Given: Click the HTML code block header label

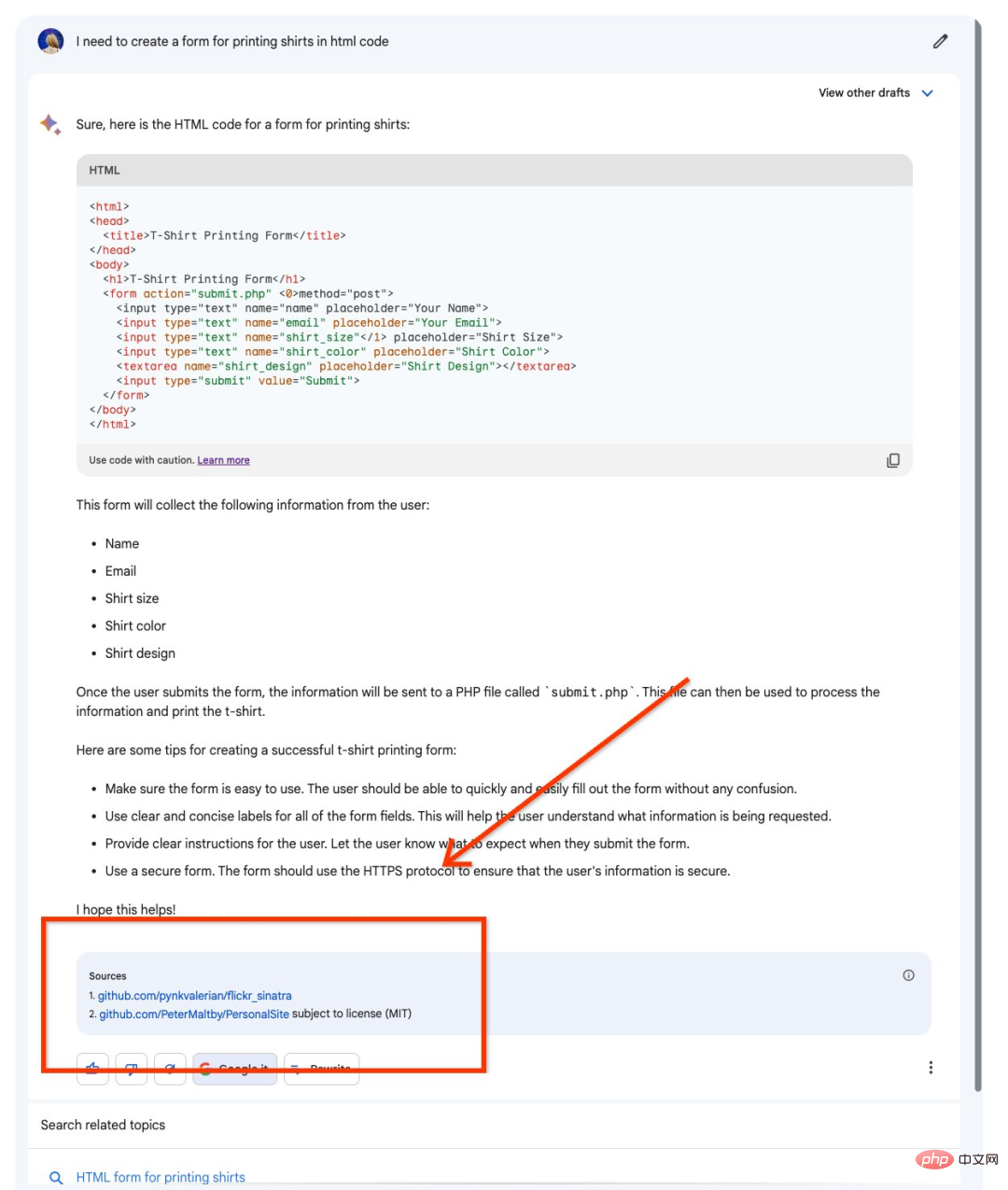Looking at the screenshot, I should [105, 170].
